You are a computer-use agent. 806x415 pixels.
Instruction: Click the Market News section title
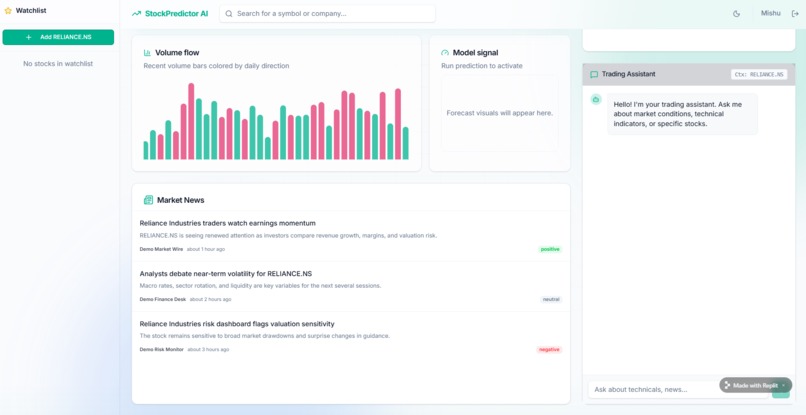point(180,200)
